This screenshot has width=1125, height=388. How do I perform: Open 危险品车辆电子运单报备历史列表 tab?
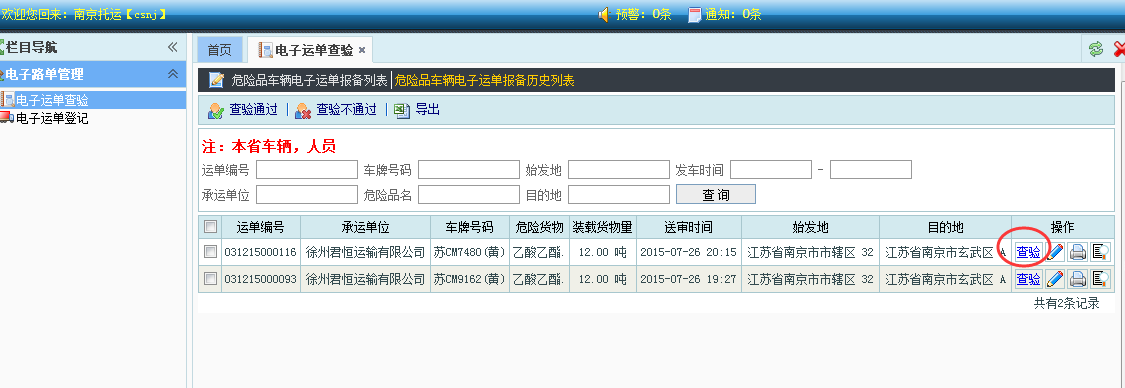point(485,80)
